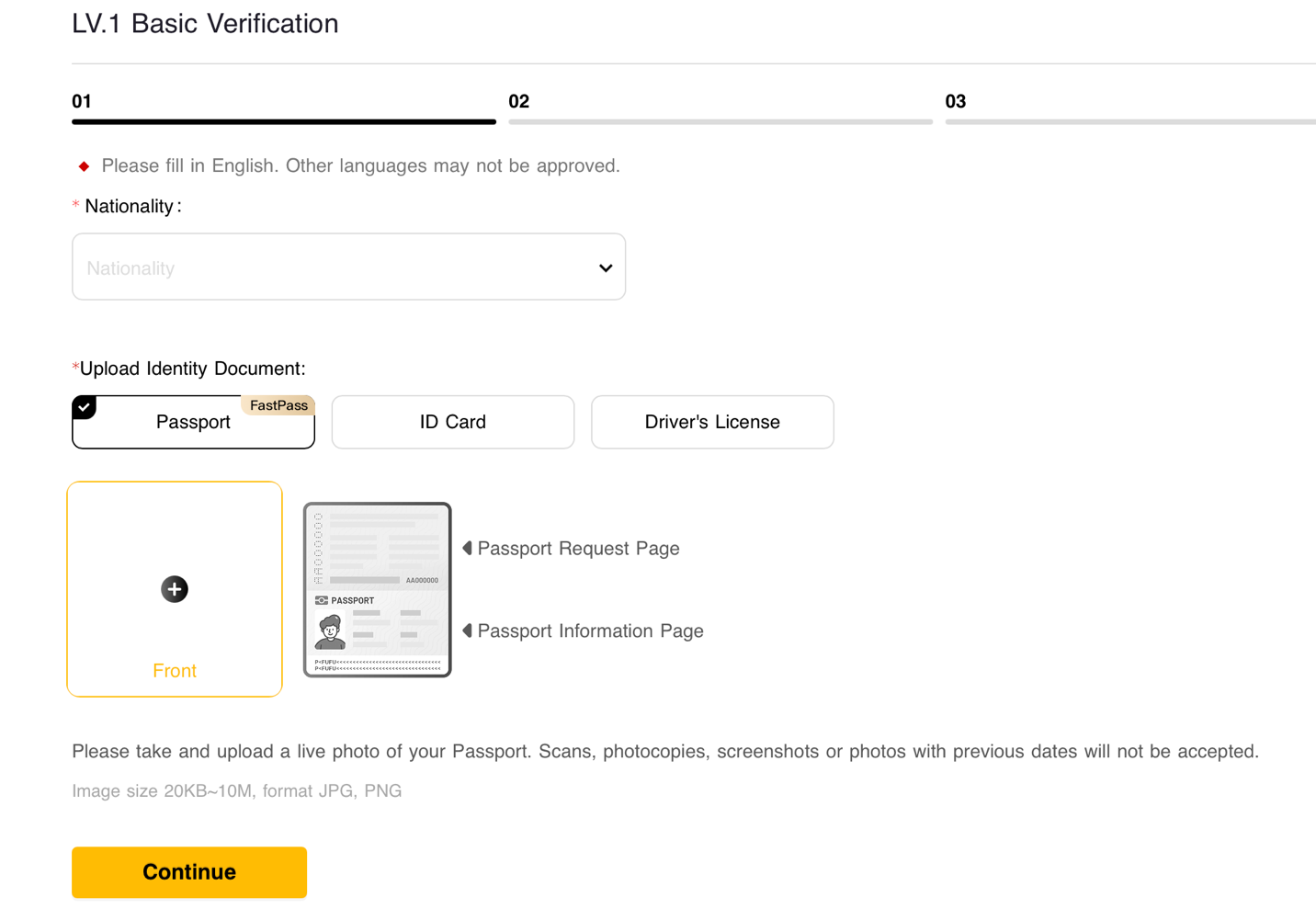
Task: Click the 'Nationality :' field label
Action: pos(128,207)
